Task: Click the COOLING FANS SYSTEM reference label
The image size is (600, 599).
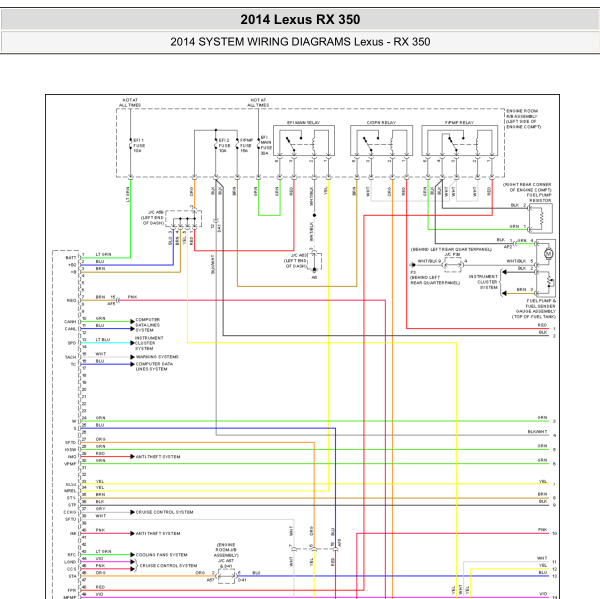Action: [161, 555]
